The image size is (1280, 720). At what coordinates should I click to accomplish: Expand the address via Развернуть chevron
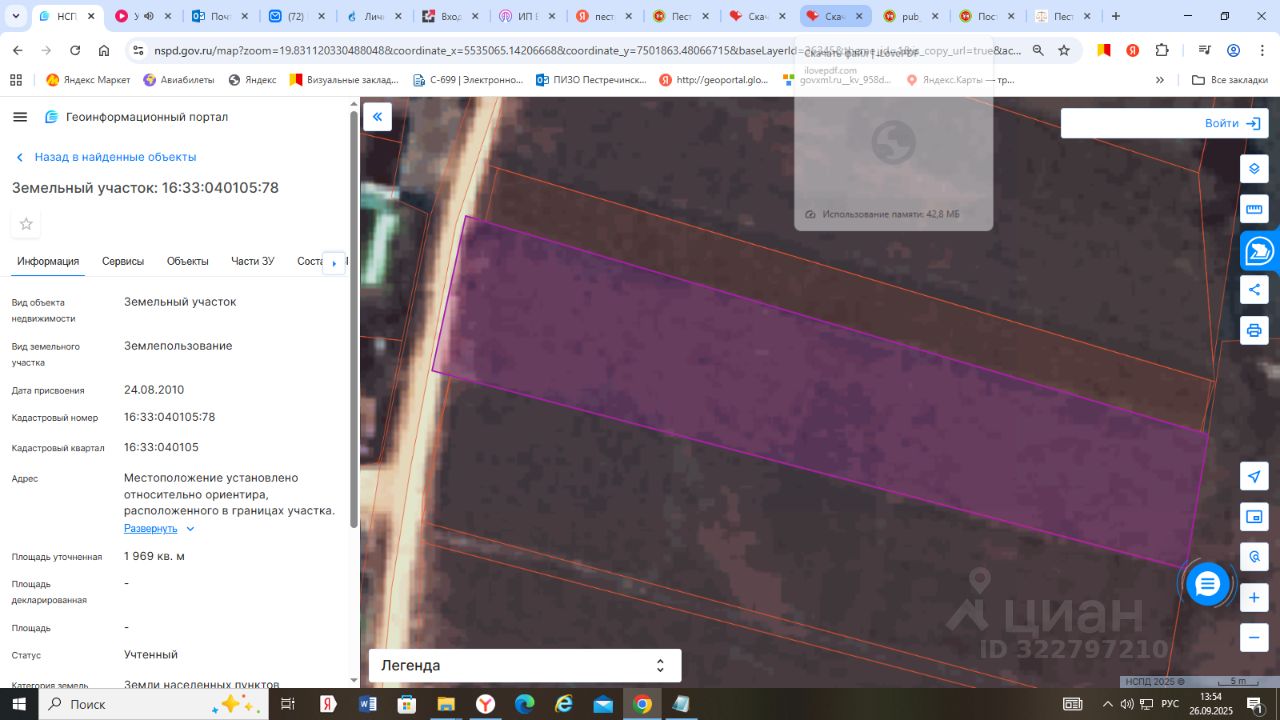(x=190, y=529)
